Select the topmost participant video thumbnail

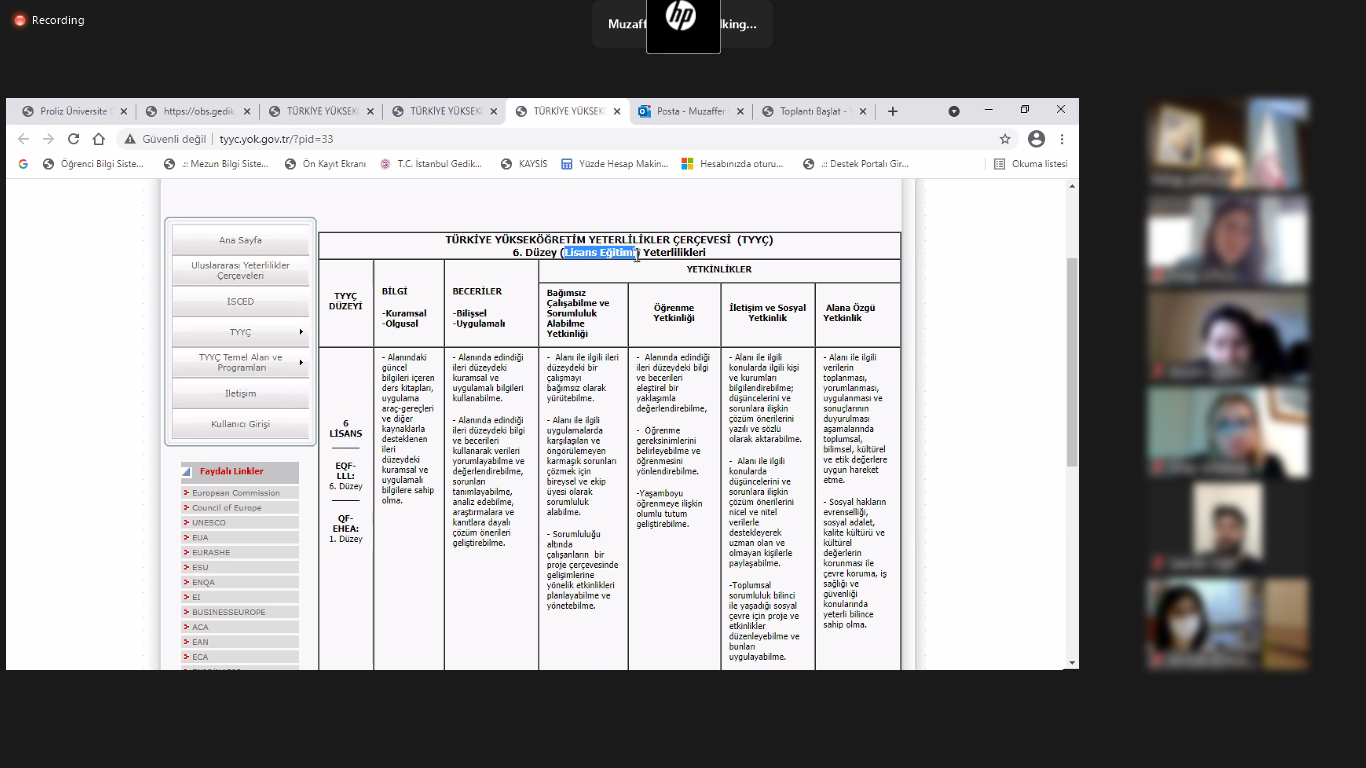(x=1228, y=143)
